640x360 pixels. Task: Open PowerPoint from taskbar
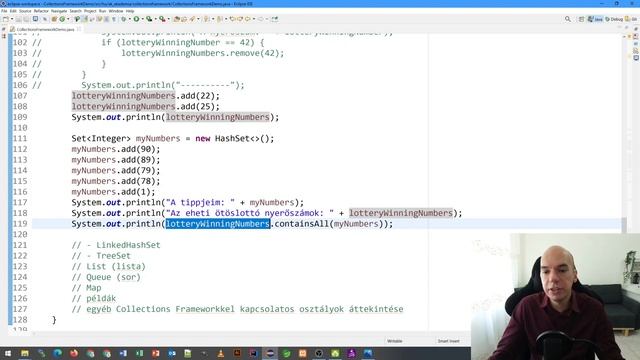click(156, 353)
